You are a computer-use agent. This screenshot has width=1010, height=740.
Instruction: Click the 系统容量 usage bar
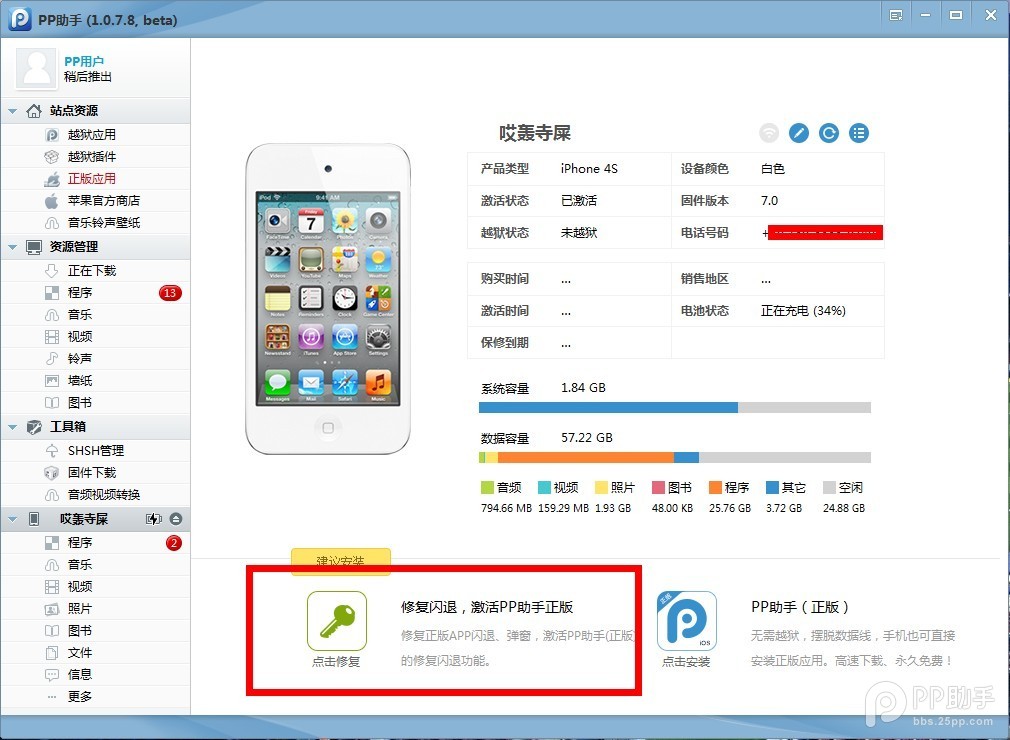pyautogui.click(x=675, y=408)
